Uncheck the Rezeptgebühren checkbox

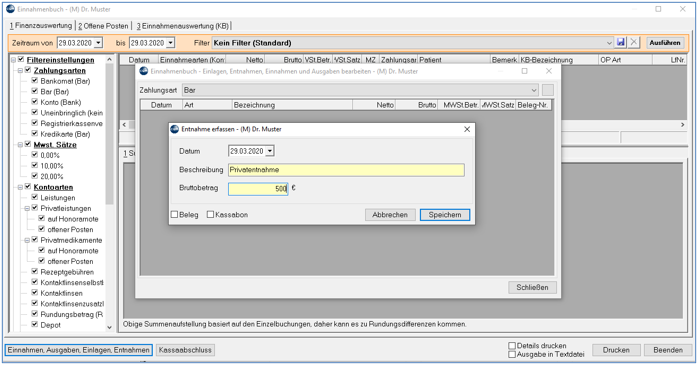point(35,272)
